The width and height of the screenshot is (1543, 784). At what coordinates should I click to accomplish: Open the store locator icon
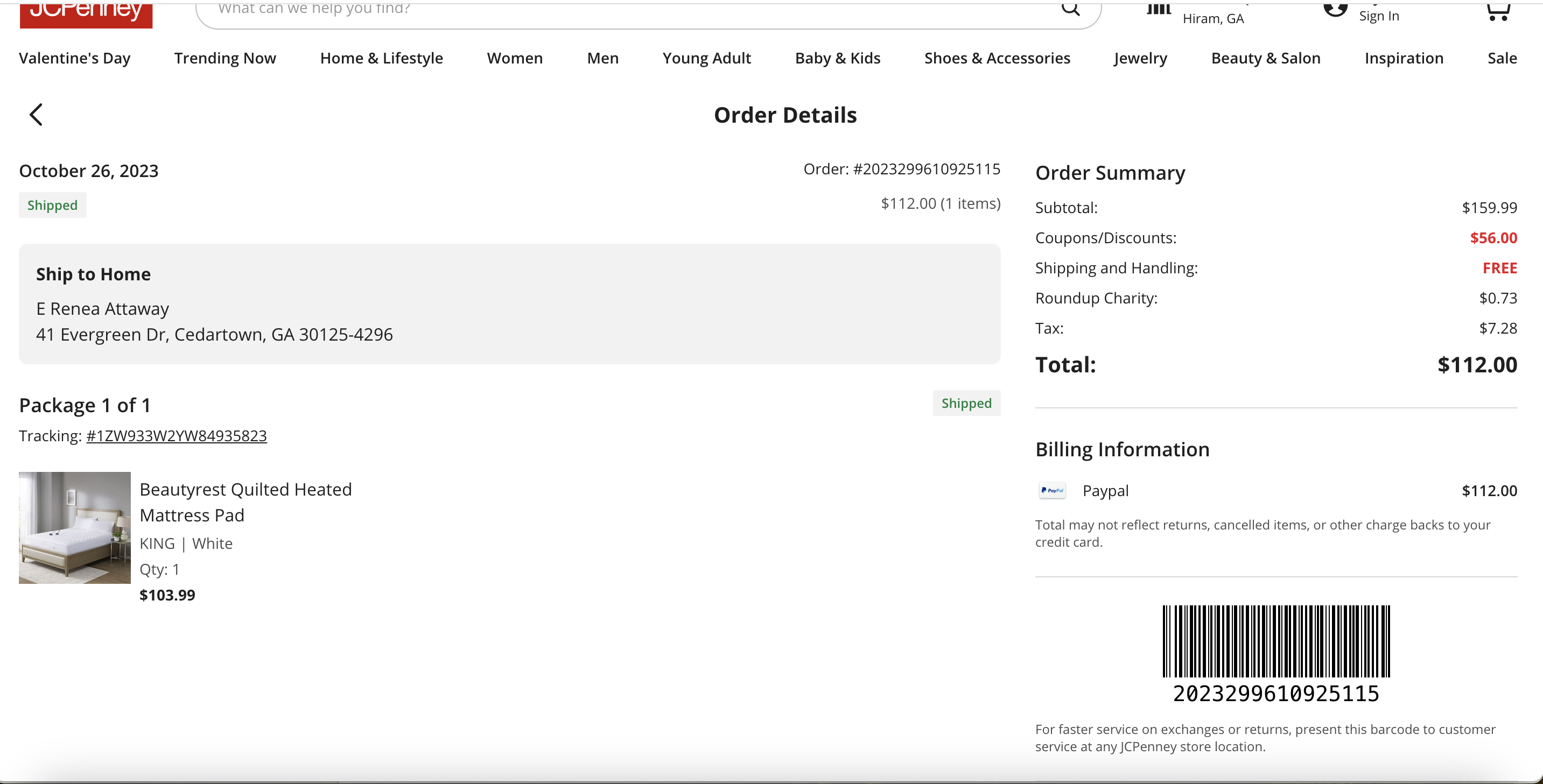click(1159, 9)
